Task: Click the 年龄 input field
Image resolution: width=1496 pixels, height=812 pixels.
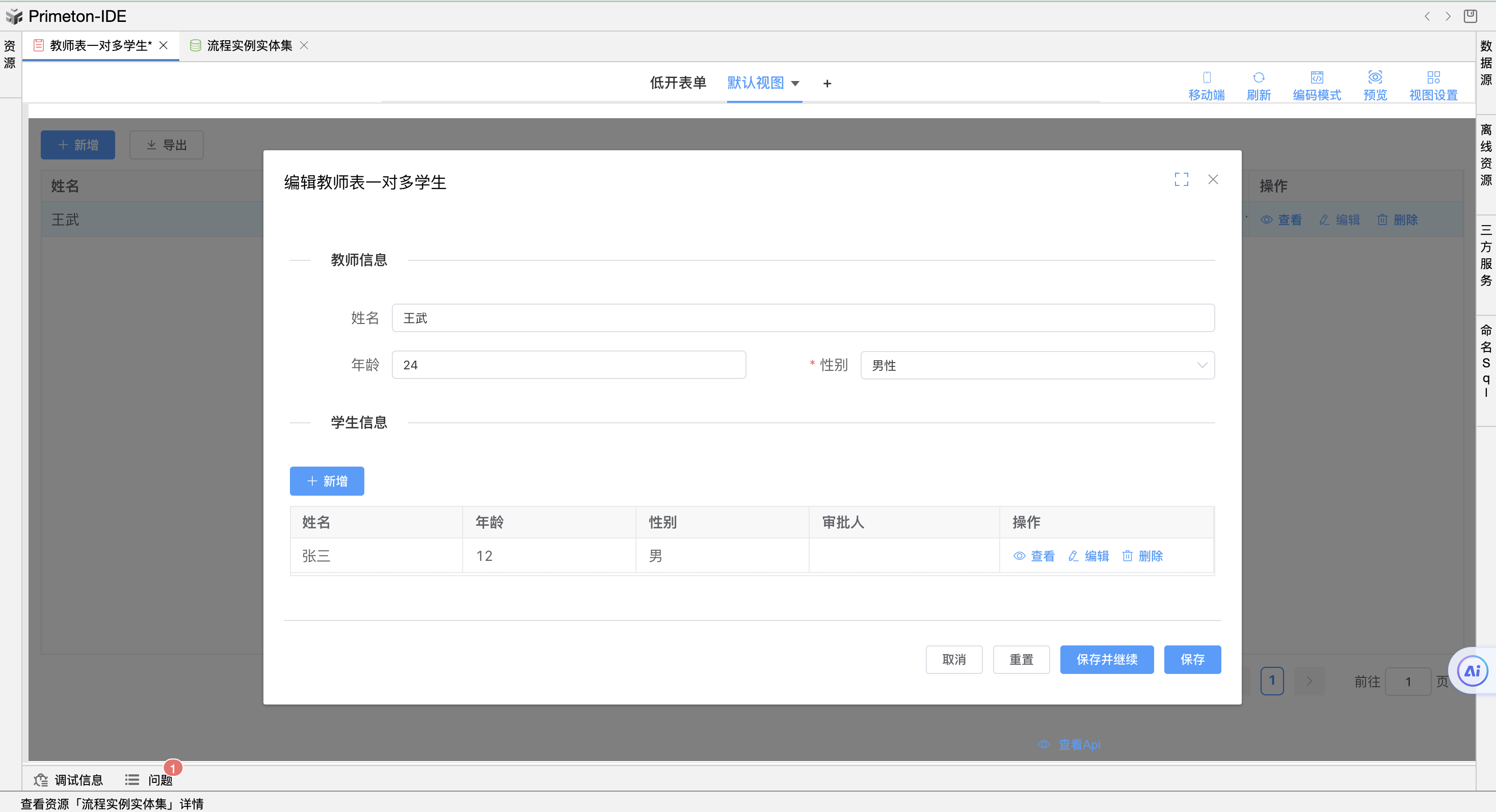Action: (x=569, y=365)
